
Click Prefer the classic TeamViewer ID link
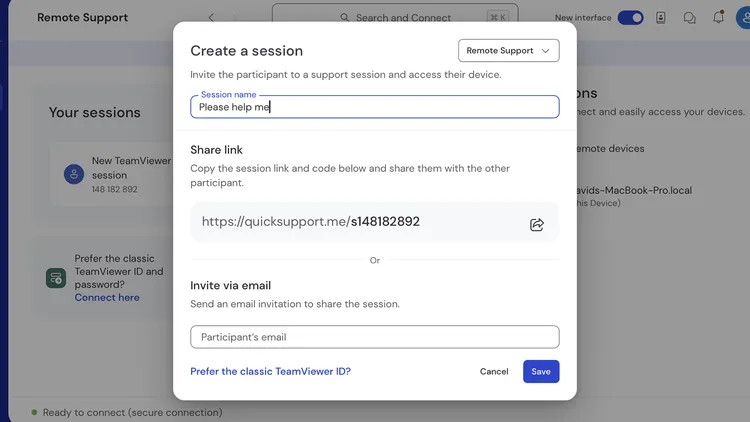[x=270, y=371]
